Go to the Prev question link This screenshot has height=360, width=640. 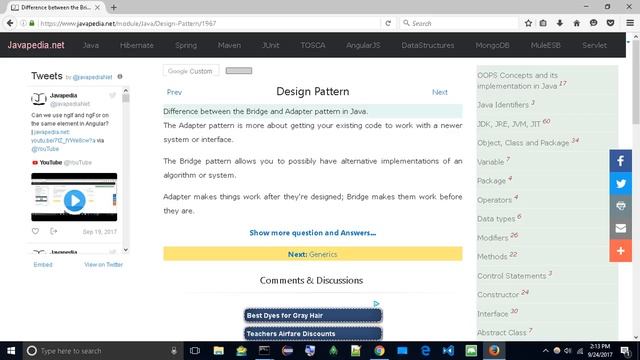(x=174, y=92)
